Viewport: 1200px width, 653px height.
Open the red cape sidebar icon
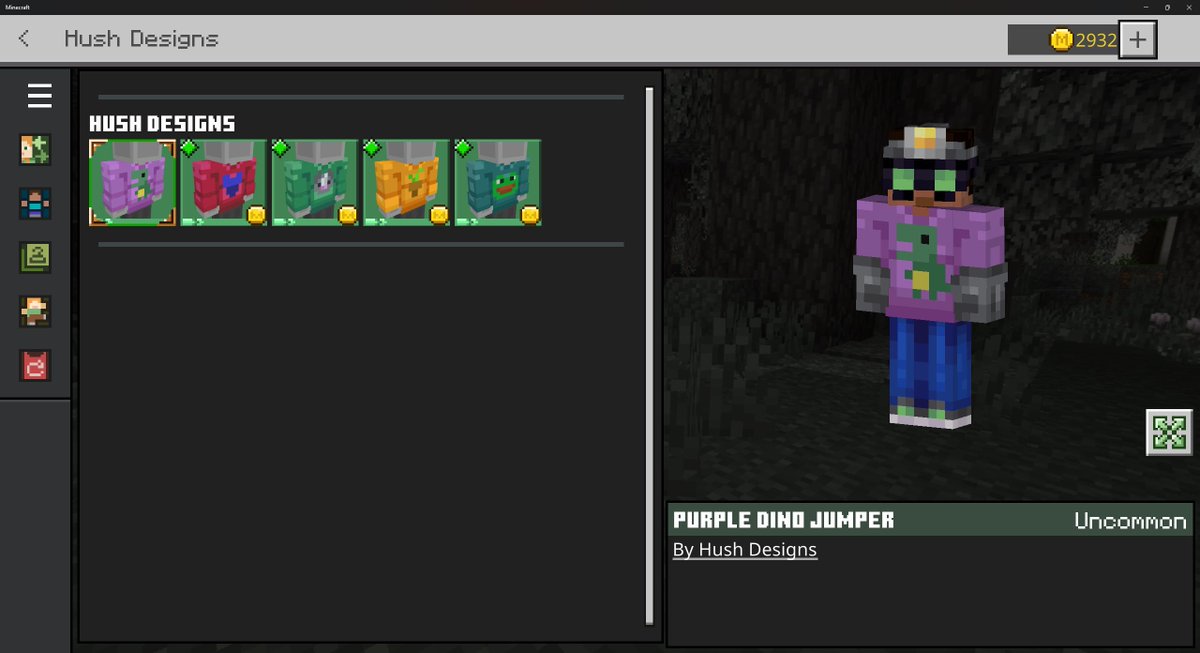(36, 366)
